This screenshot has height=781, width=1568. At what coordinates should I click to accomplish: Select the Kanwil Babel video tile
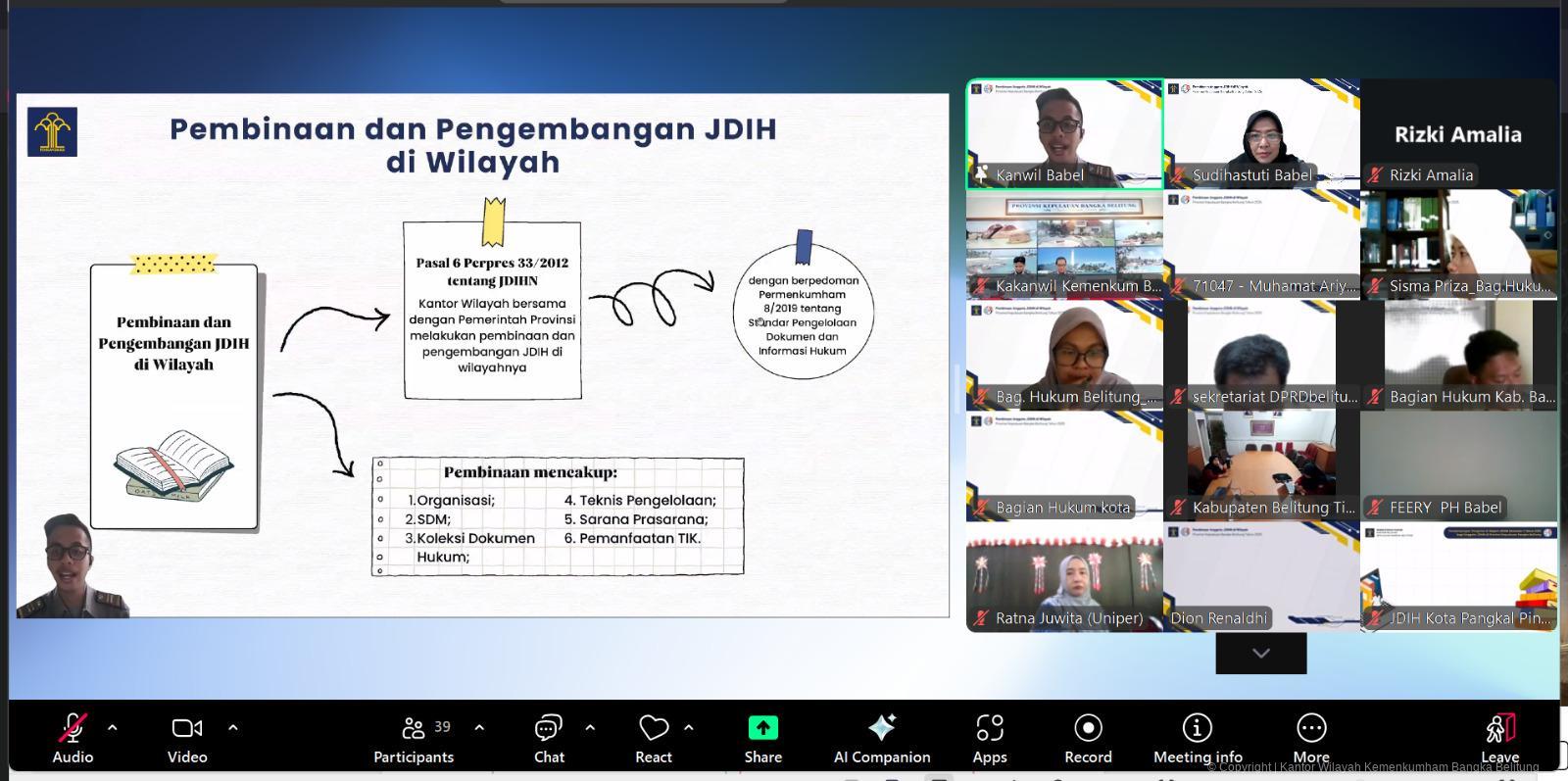pos(1064,133)
